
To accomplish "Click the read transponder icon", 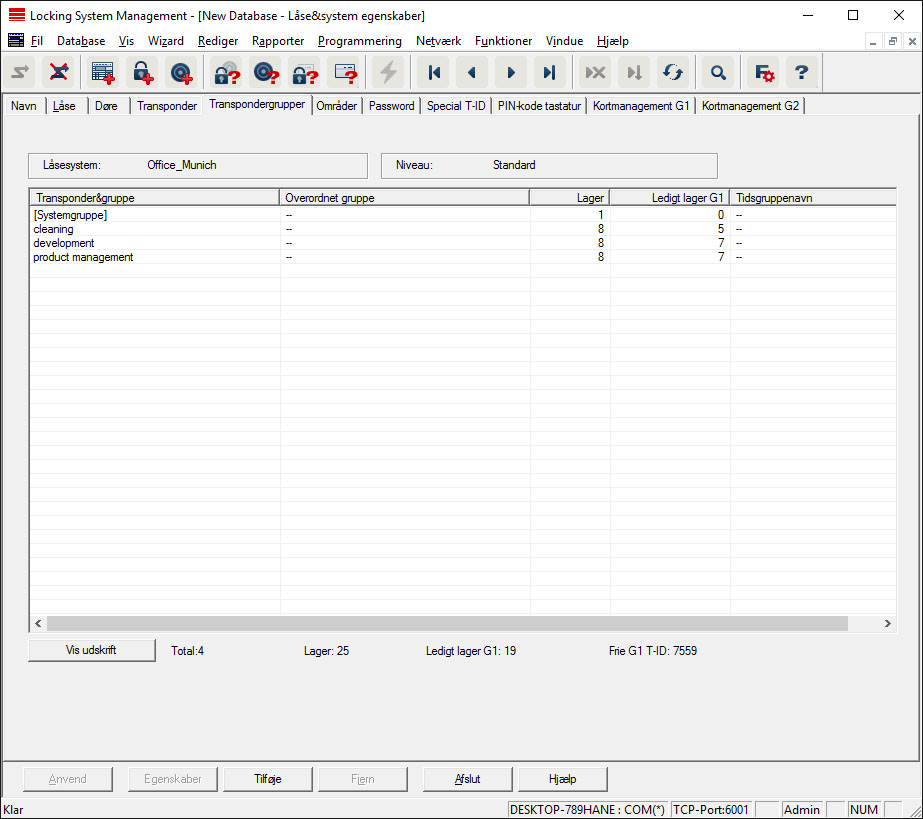I will (x=265, y=72).
